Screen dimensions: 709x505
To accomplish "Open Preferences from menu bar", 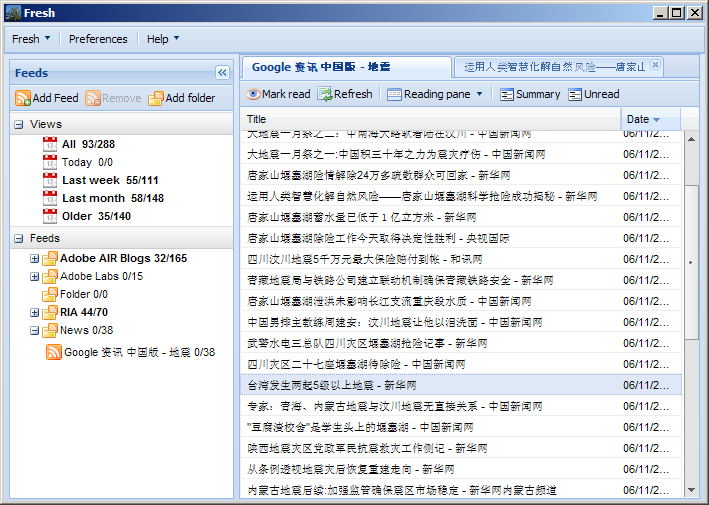I will click(98, 39).
